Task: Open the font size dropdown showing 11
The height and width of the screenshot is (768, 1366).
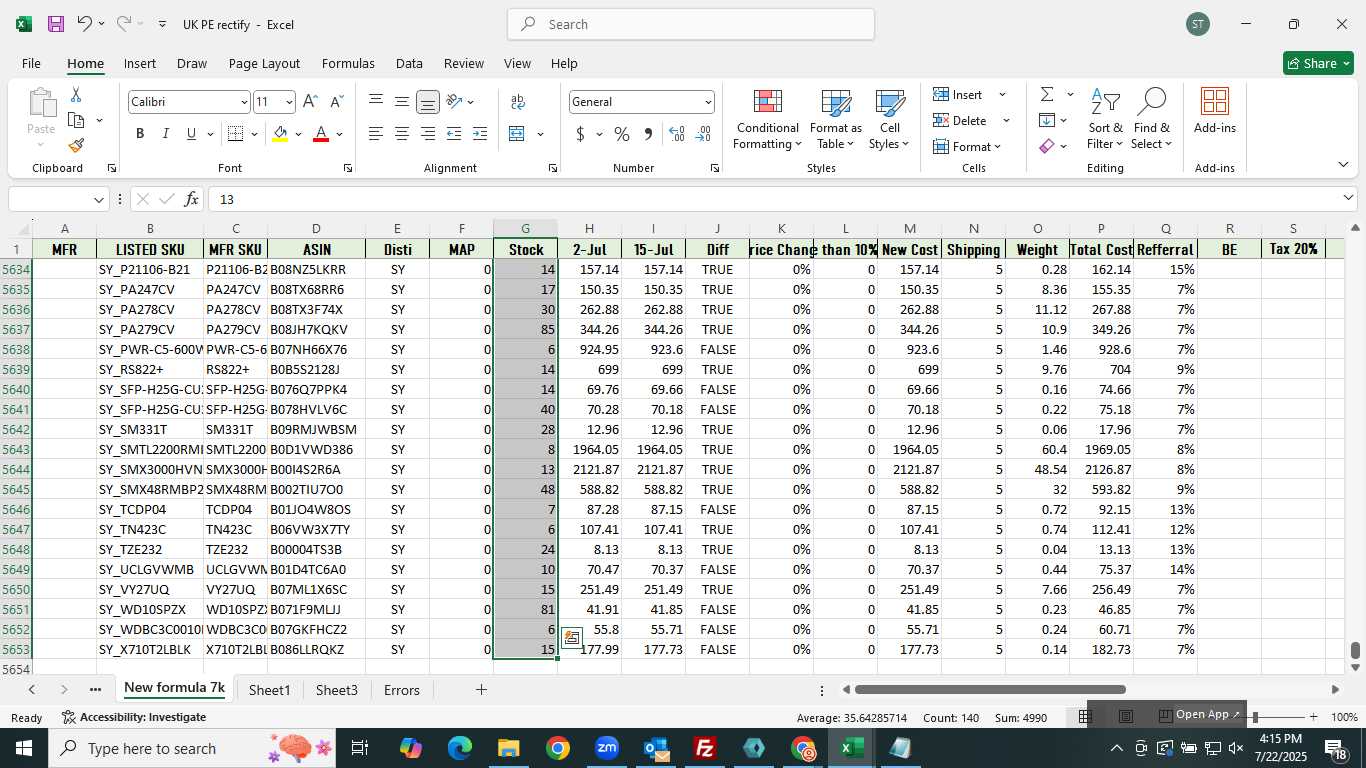Action: [289, 102]
